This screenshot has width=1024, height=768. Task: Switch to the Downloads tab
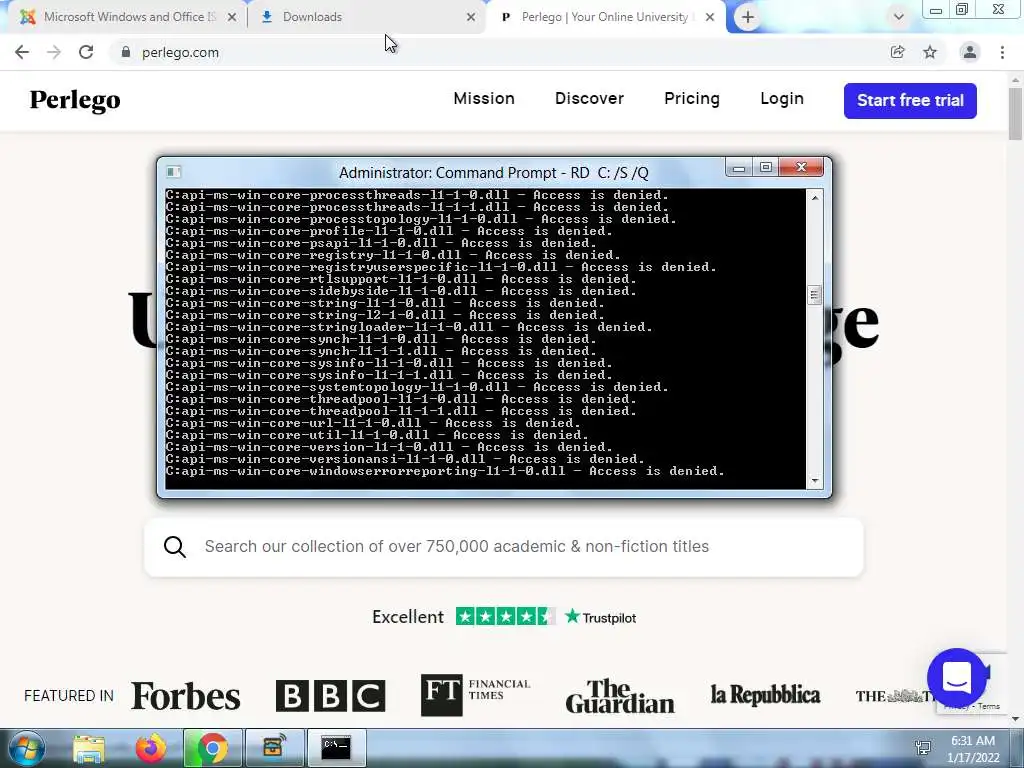point(368,17)
